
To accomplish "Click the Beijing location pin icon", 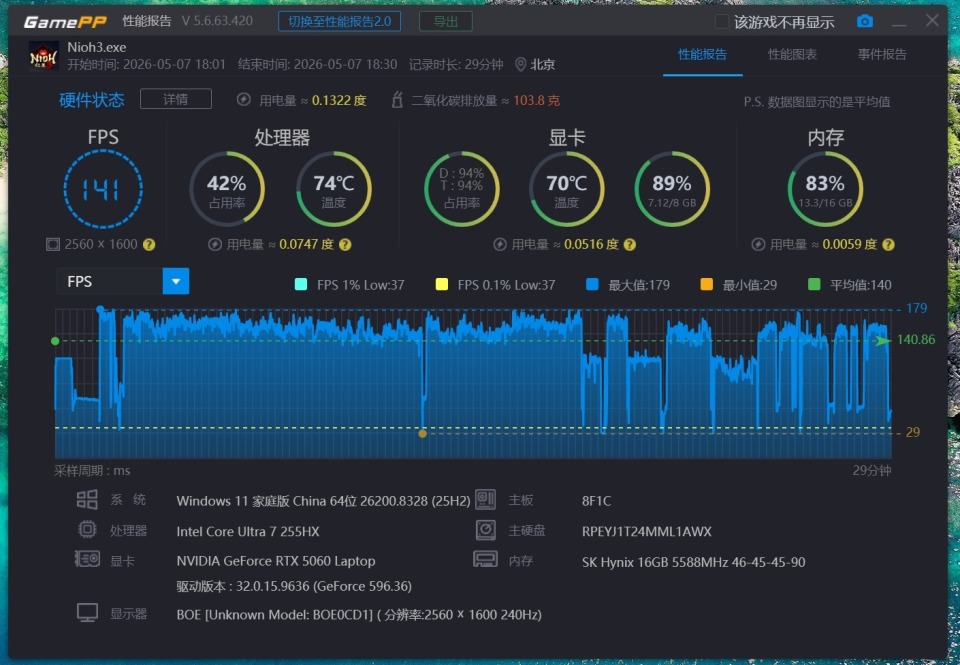I will pos(520,64).
